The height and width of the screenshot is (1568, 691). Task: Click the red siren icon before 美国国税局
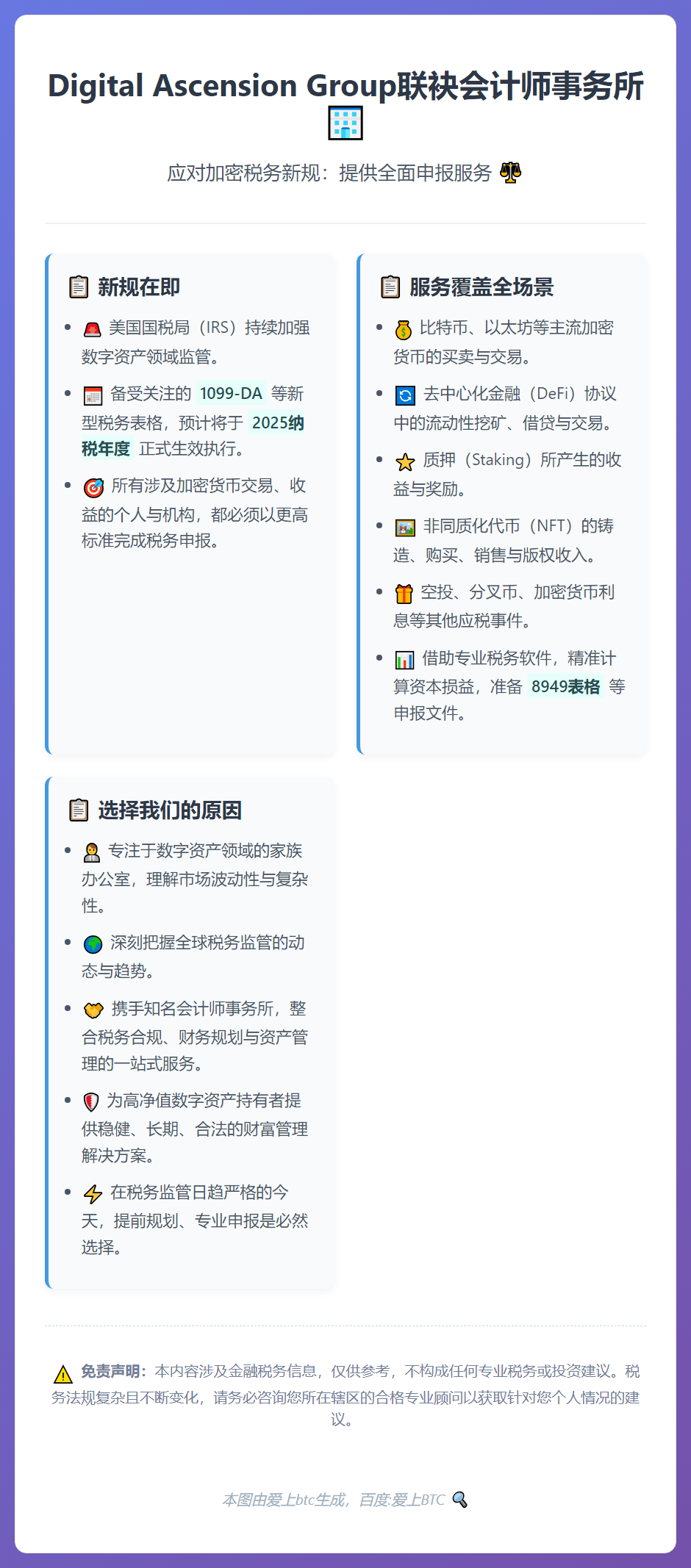pyautogui.click(x=92, y=328)
